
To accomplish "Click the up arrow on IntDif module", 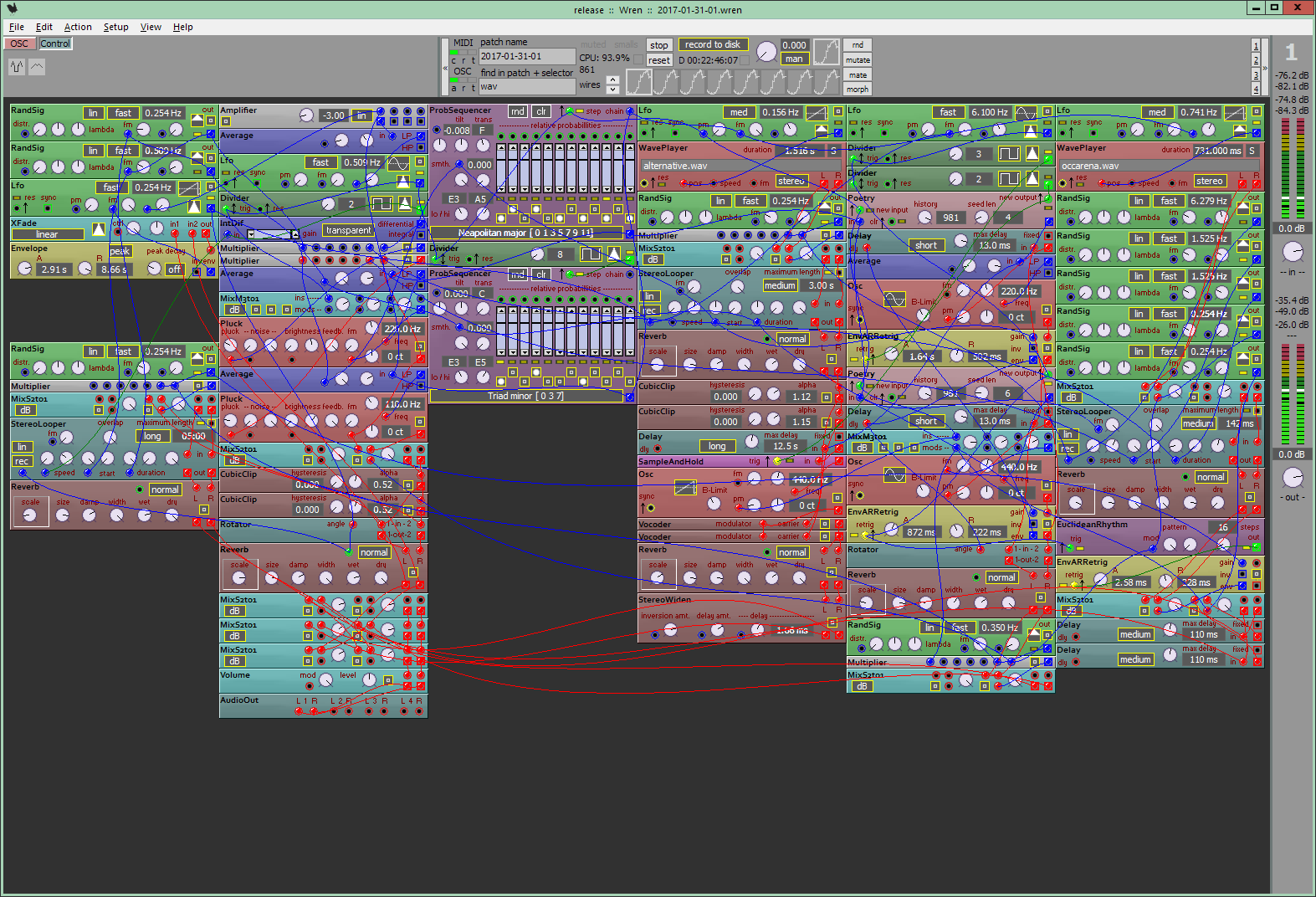I will click(294, 233).
